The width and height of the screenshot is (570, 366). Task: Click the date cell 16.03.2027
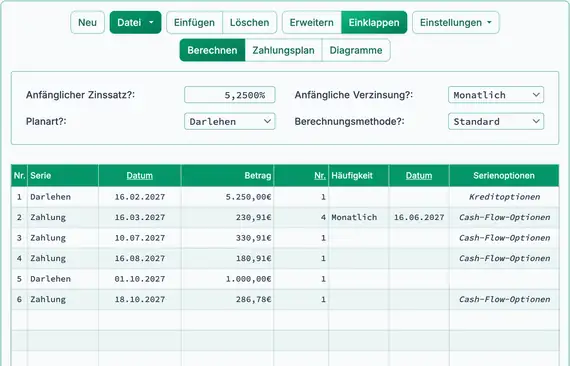pos(140,217)
